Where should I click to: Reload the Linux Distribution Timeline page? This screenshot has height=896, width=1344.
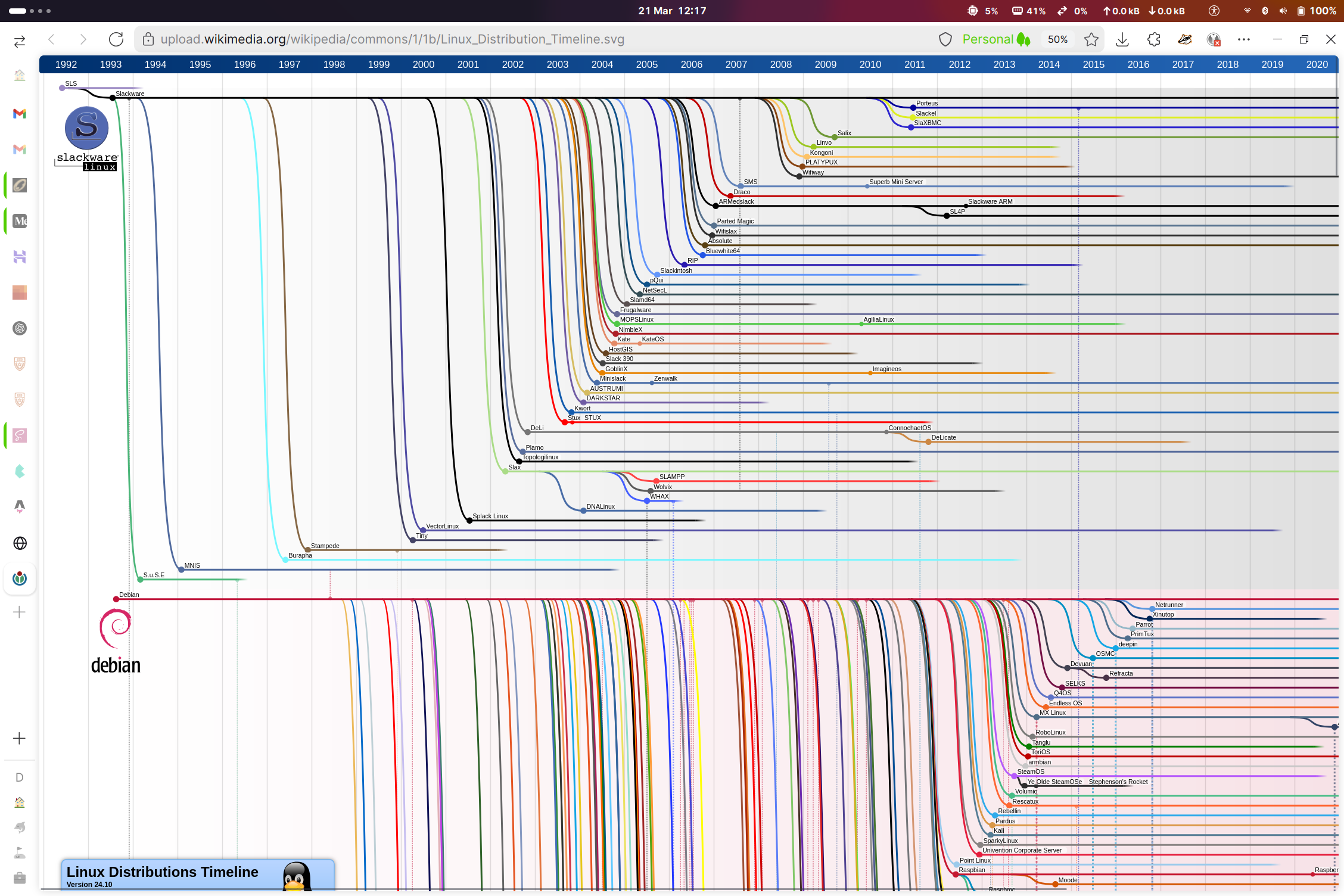point(116,39)
